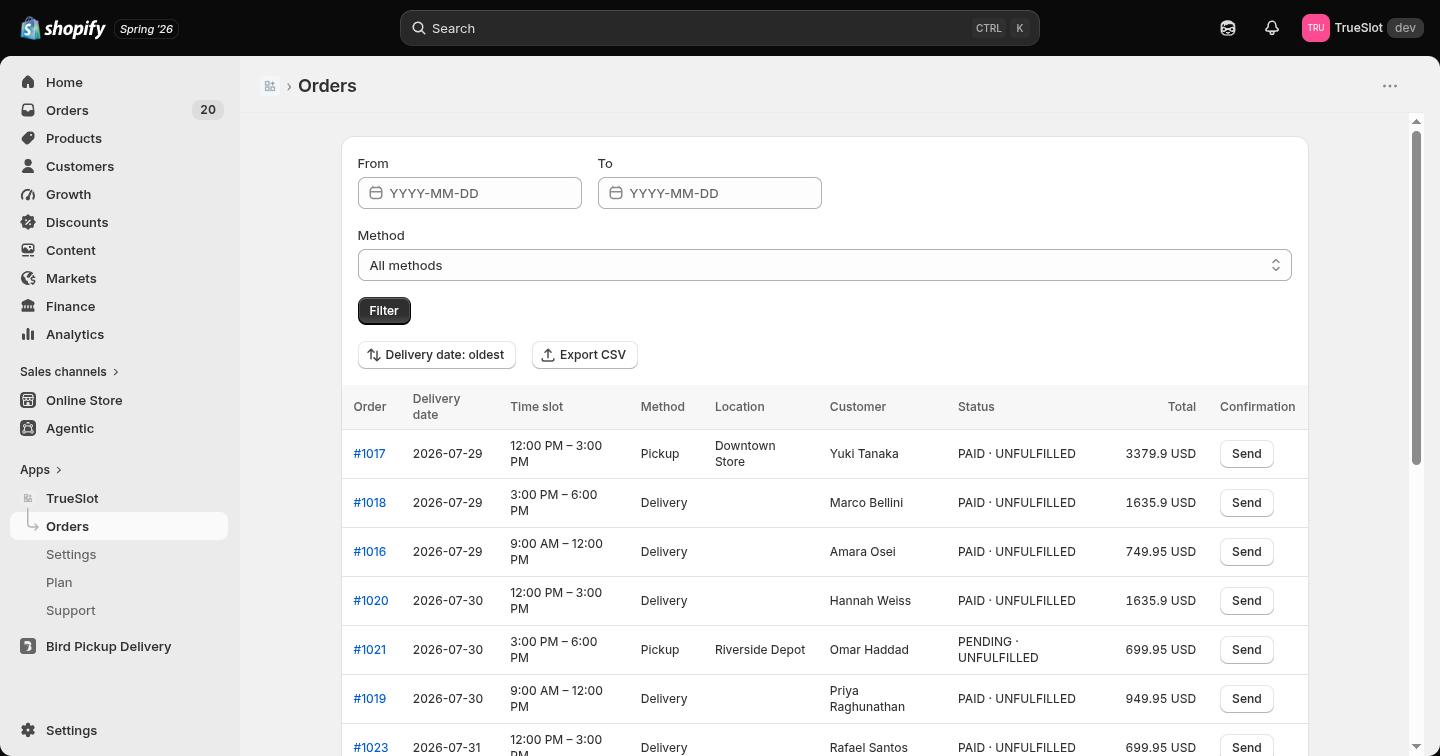This screenshot has width=1440, height=756.
Task: Expand the Sales channels section
Action: (x=69, y=371)
